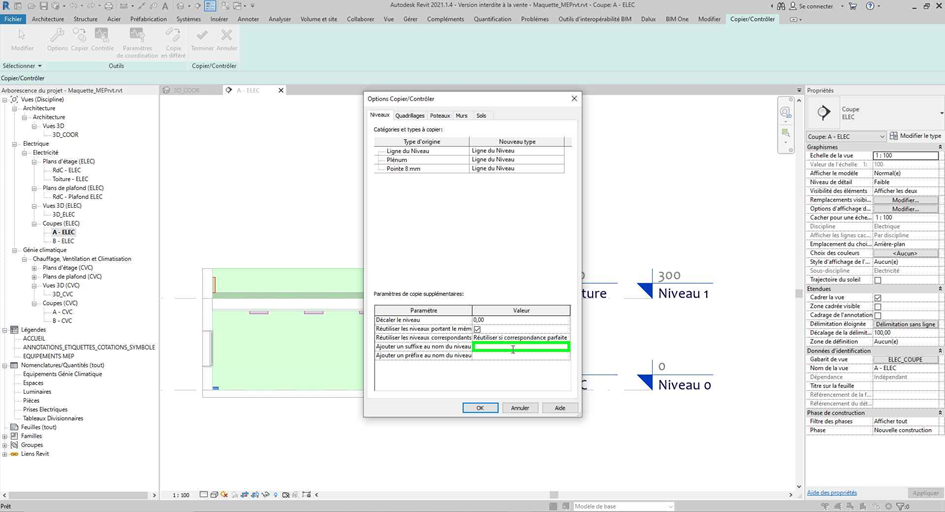Click the Contrôle tool icon in the ribbon
This screenshot has height=512, width=945.
pyautogui.click(x=102, y=35)
